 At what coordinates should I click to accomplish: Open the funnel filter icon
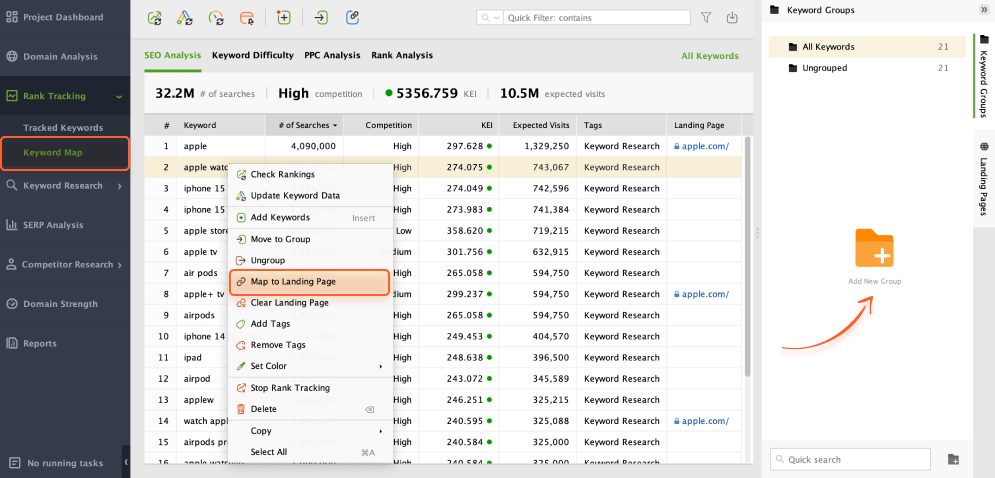click(706, 18)
